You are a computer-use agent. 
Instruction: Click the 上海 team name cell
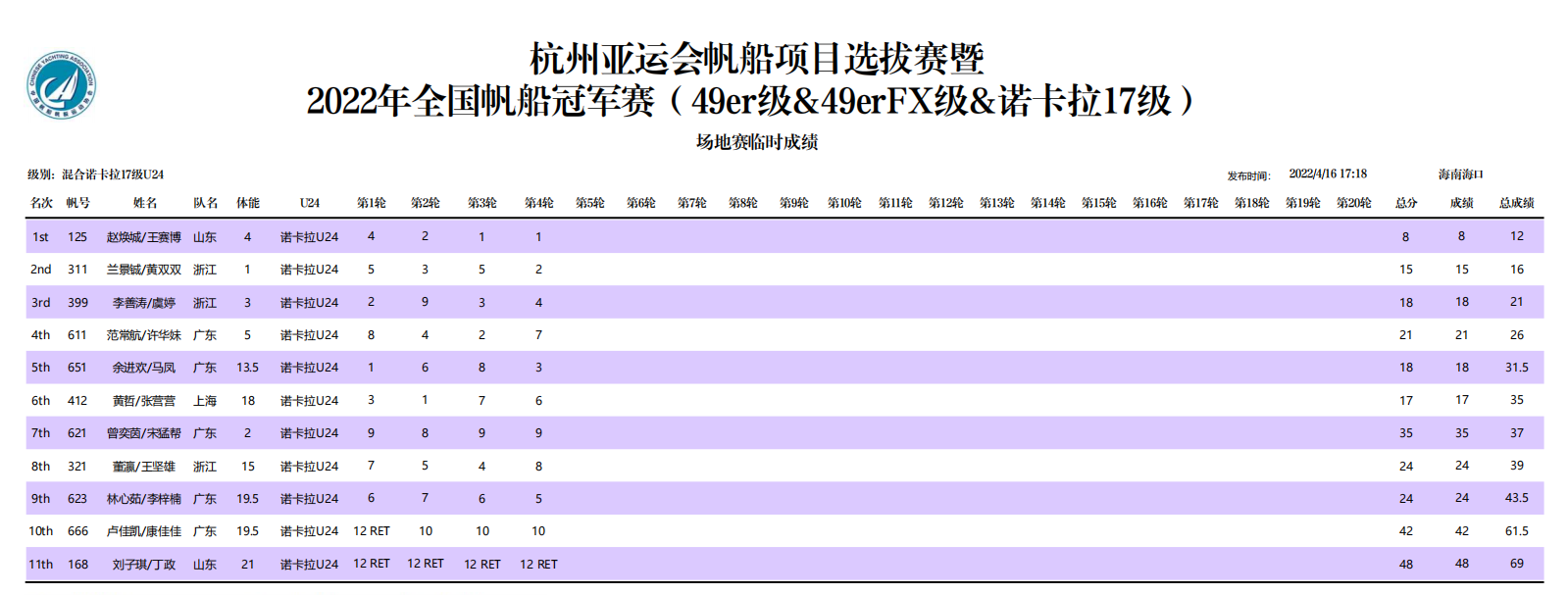point(205,401)
